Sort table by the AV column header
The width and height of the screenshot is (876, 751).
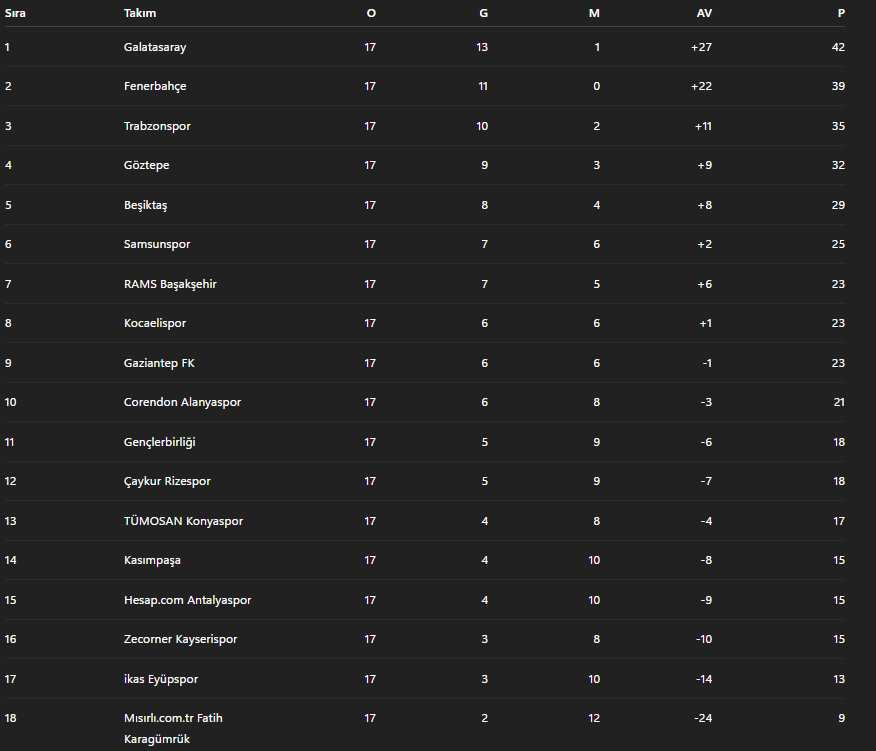pyautogui.click(x=704, y=13)
